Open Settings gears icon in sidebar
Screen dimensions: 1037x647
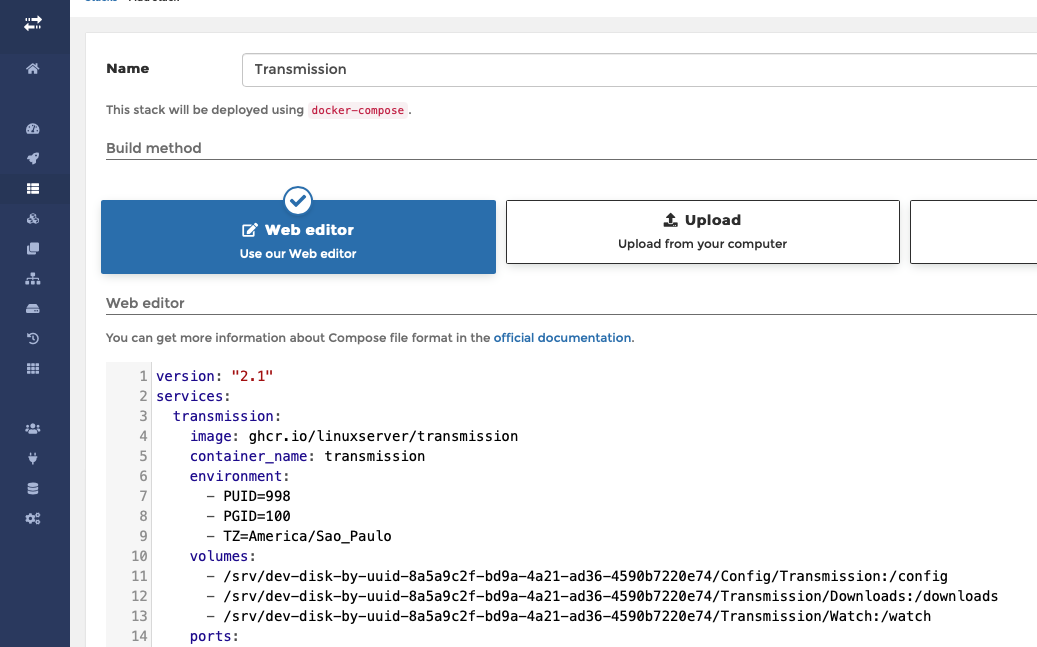coord(33,519)
